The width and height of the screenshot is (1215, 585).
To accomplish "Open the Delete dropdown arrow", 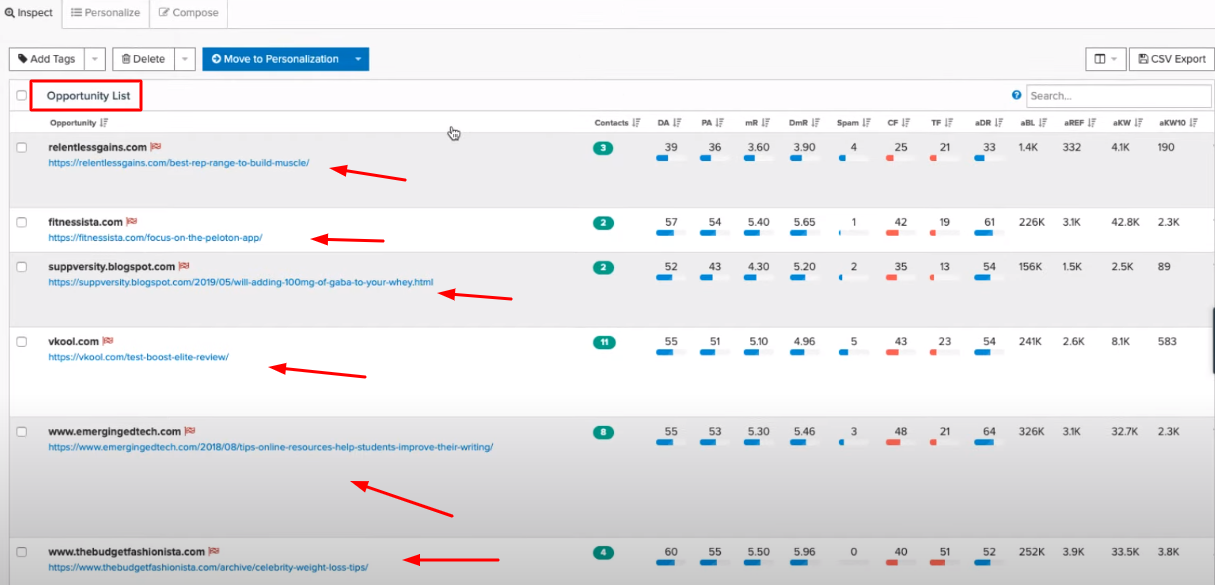I will 185,59.
